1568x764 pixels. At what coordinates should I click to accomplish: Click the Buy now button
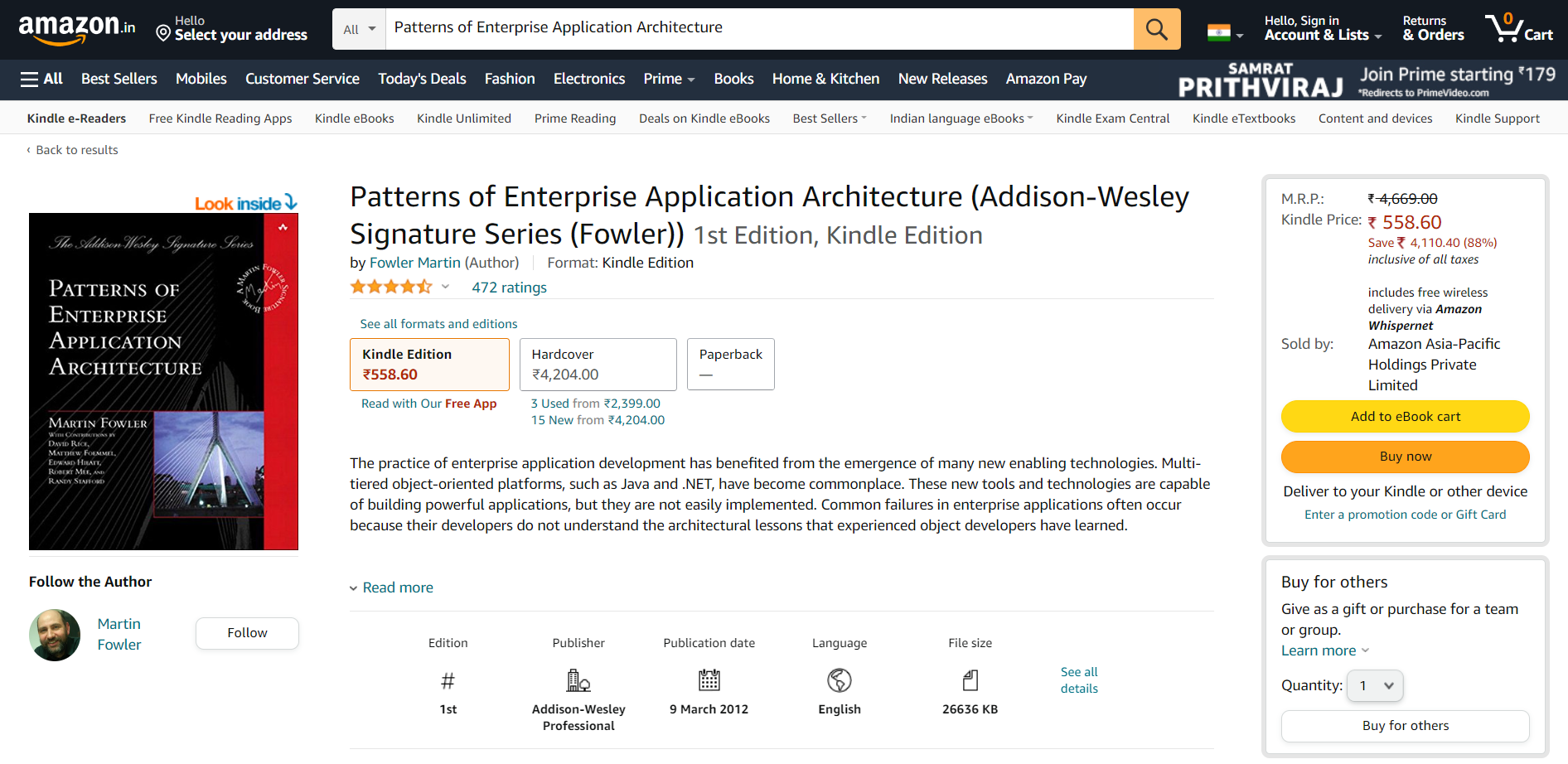pos(1406,457)
